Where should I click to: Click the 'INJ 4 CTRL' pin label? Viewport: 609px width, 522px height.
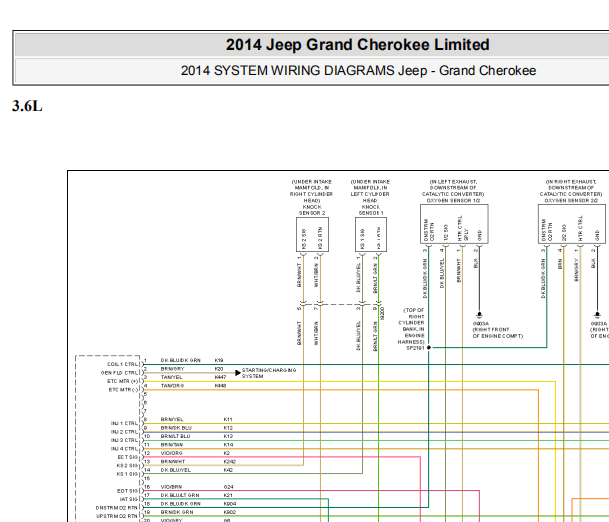pyautogui.click(x=124, y=449)
